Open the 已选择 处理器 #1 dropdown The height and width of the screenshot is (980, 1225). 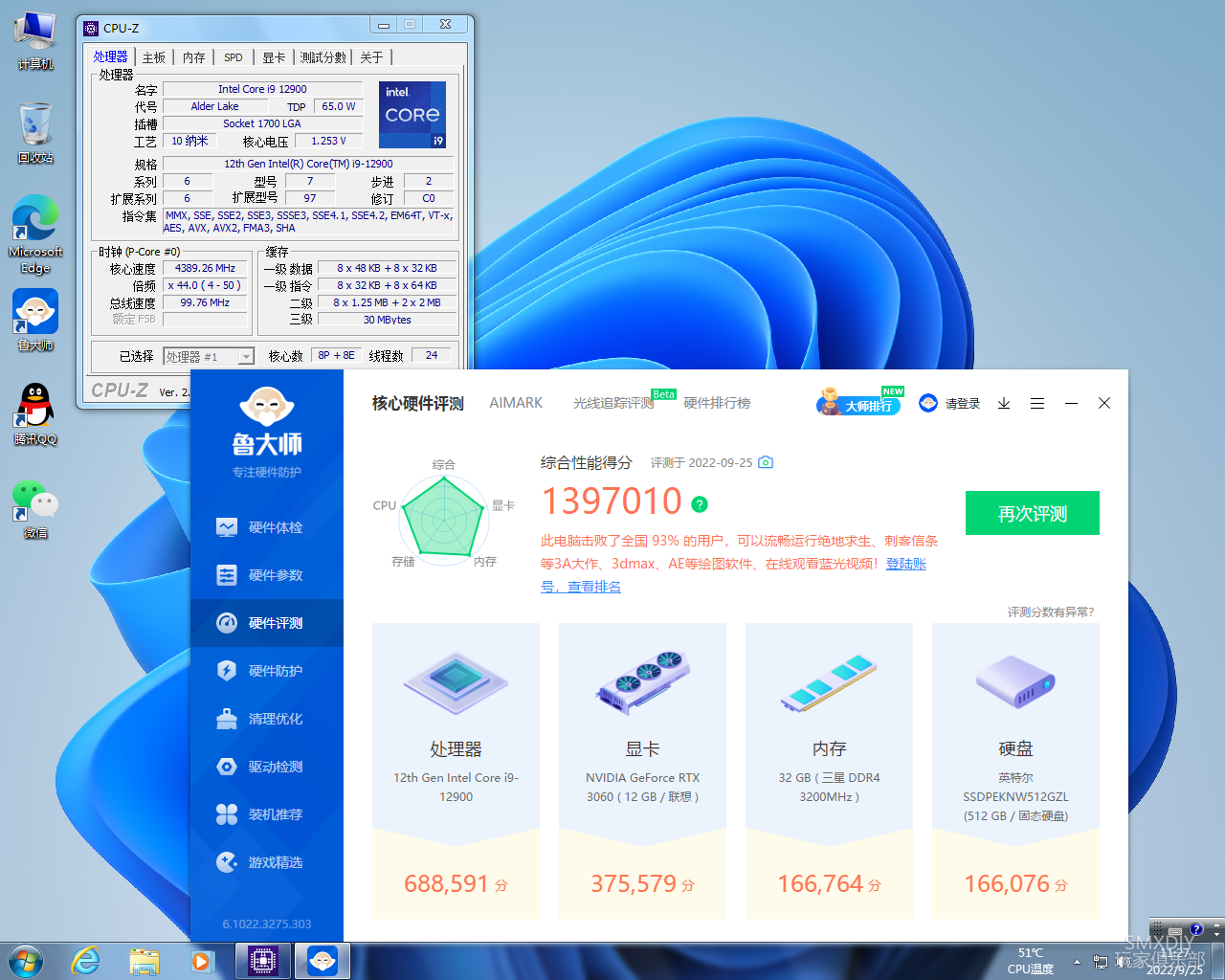click(209, 356)
